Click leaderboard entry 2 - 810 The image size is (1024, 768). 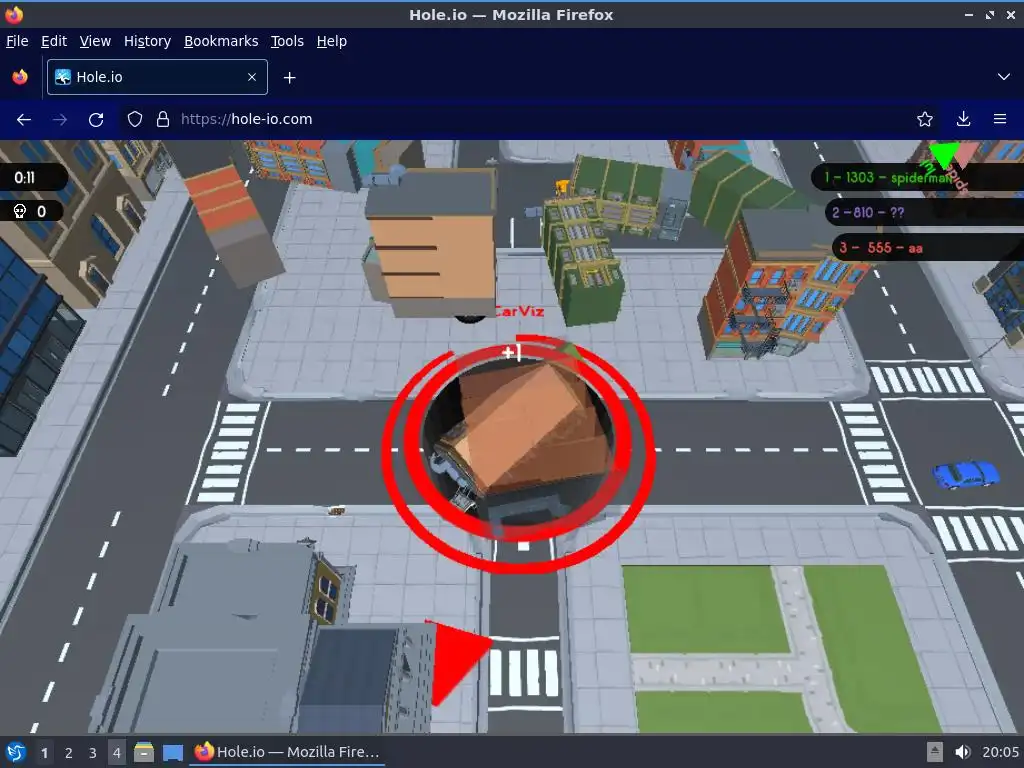pyautogui.click(x=925, y=212)
